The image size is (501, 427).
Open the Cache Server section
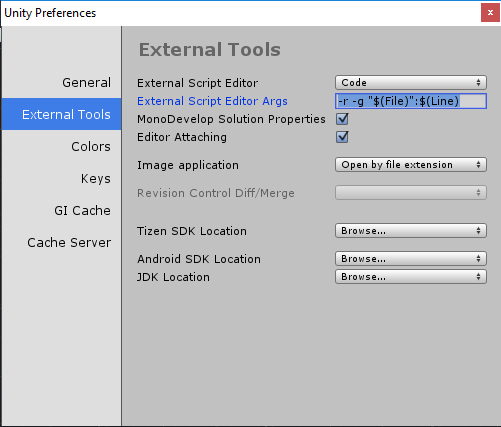point(62,242)
